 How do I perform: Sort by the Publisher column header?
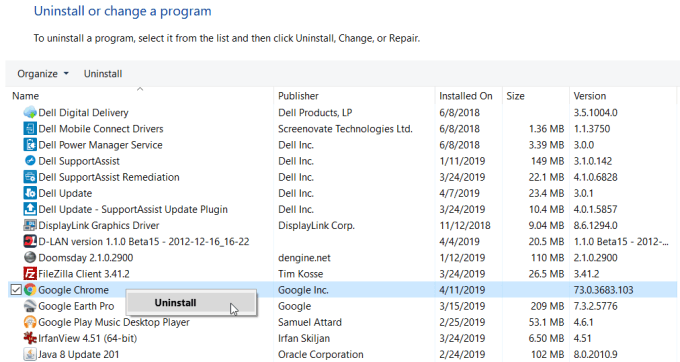(x=298, y=96)
